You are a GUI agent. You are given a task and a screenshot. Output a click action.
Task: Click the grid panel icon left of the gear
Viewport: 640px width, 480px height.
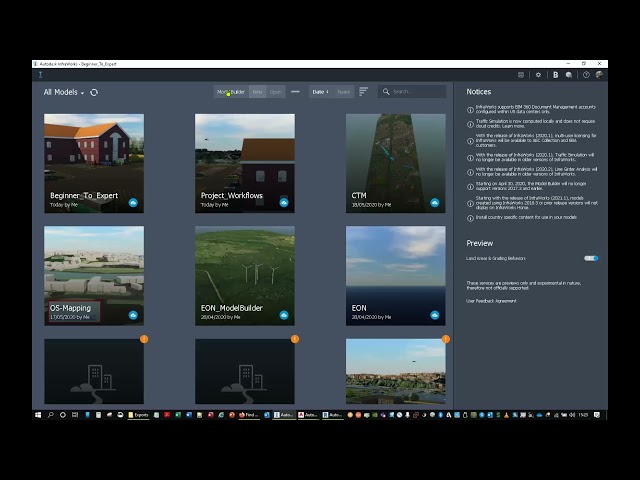521,75
